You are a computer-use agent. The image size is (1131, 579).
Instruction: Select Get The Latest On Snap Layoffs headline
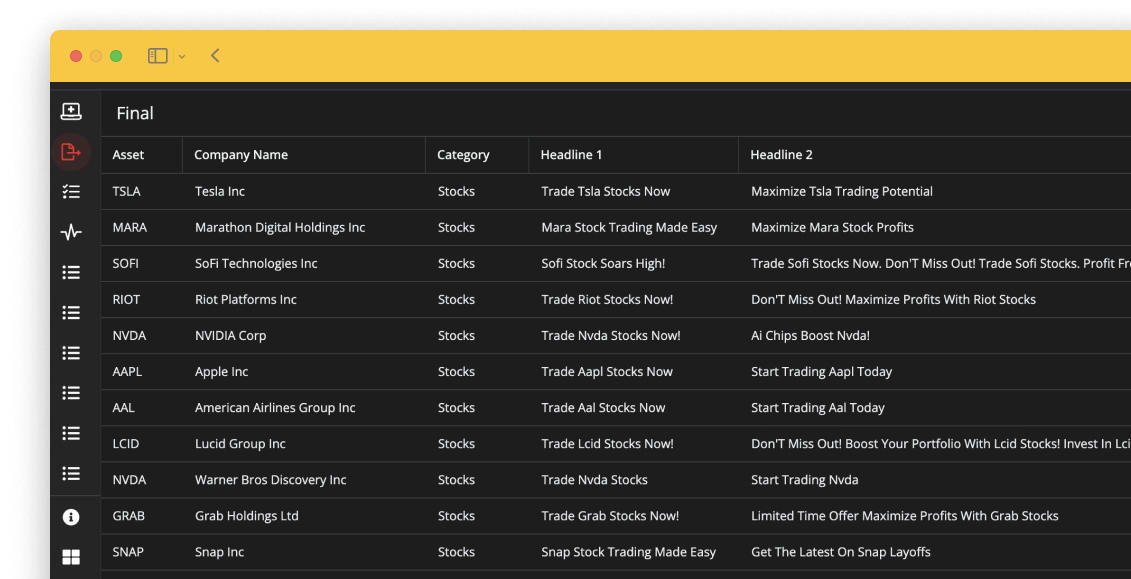pyautogui.click(x=841, y=552)
